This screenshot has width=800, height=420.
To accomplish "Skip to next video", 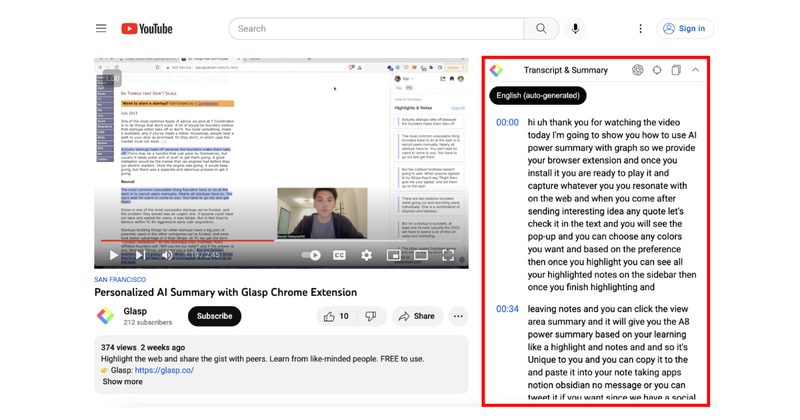I will [140, 255].
